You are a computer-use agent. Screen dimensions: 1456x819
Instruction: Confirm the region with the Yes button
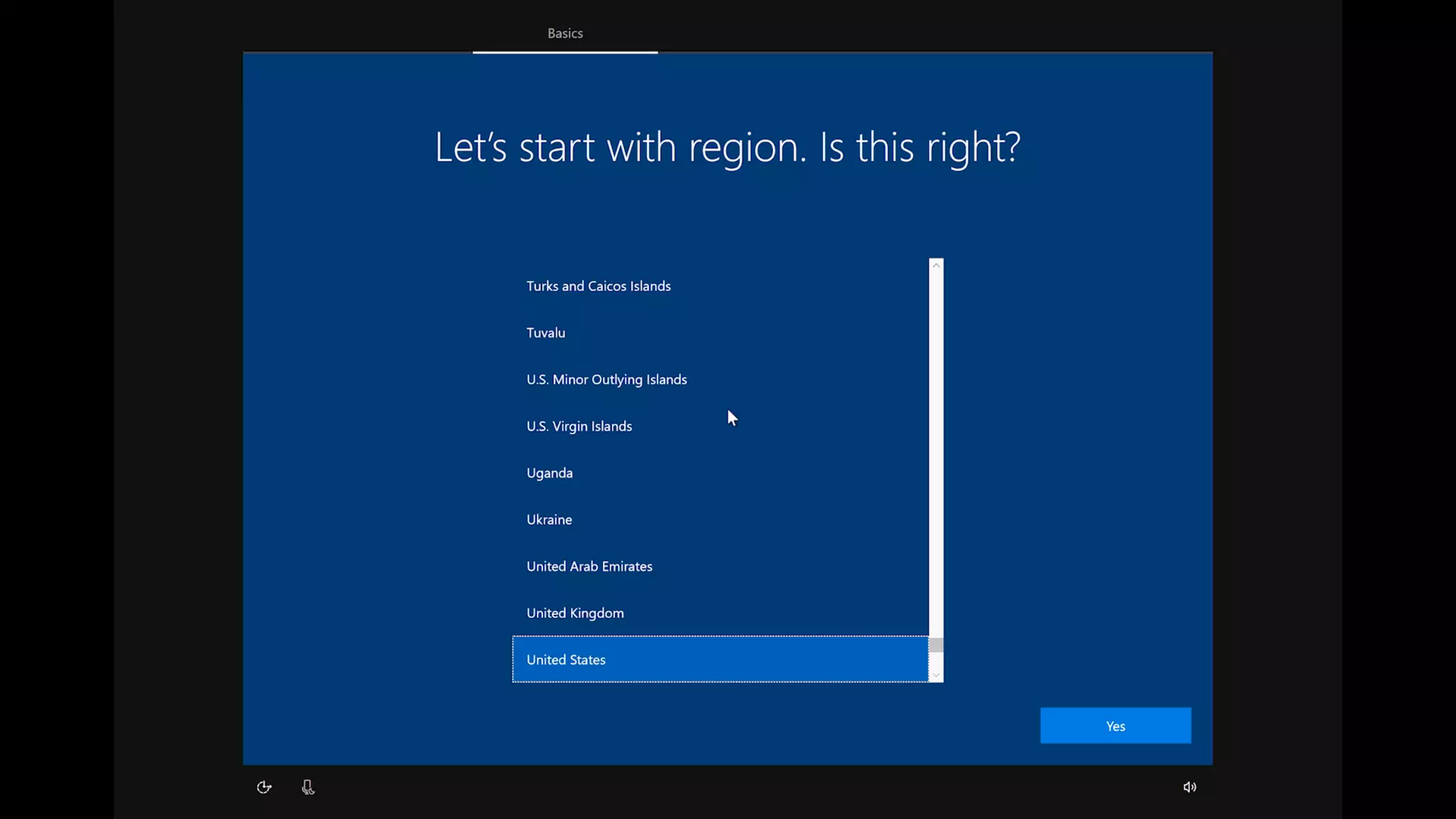coord(1115,726)
